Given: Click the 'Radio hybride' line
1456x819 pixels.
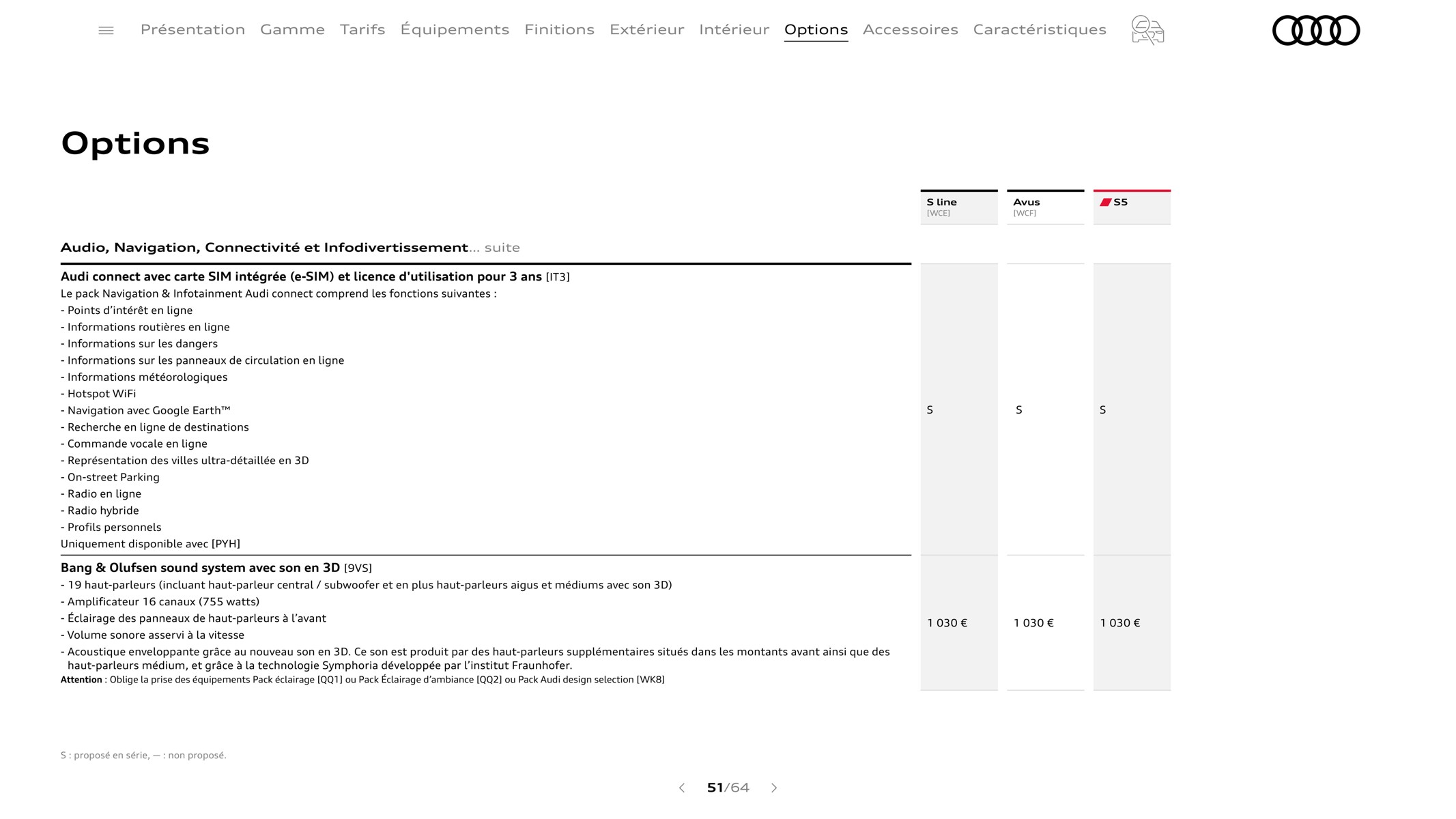Looking at the screenshot, I should (100, 511).
